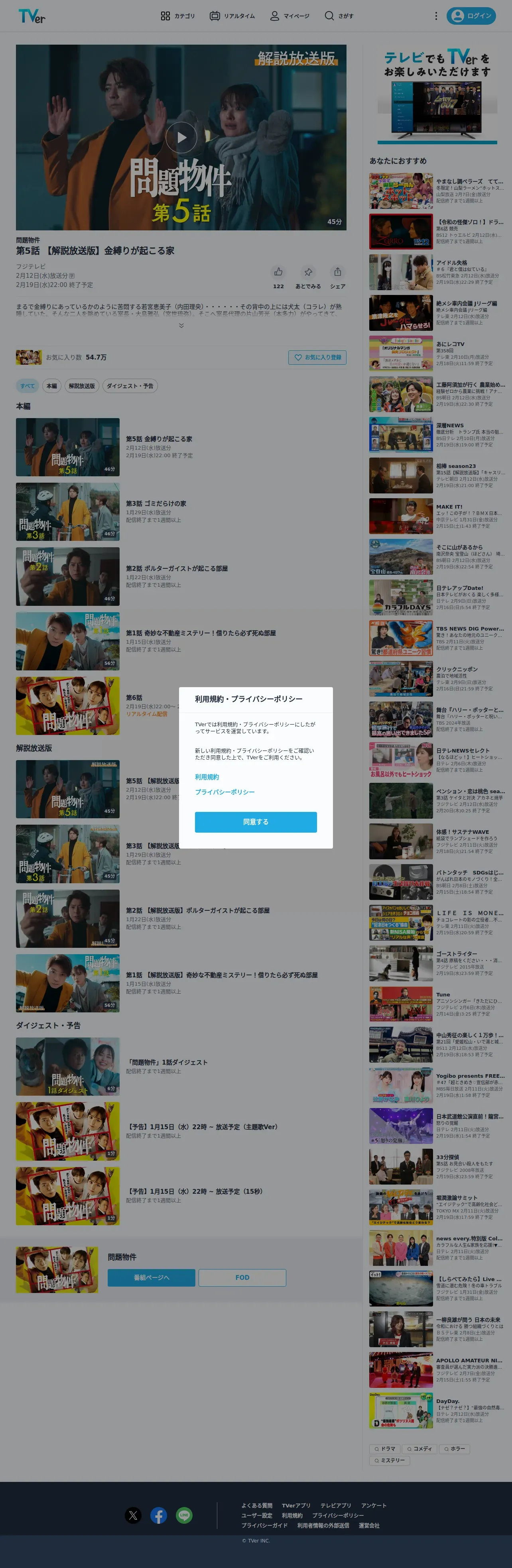
Task: Open recommended show 33分探偵
Action: (437, 1167)
